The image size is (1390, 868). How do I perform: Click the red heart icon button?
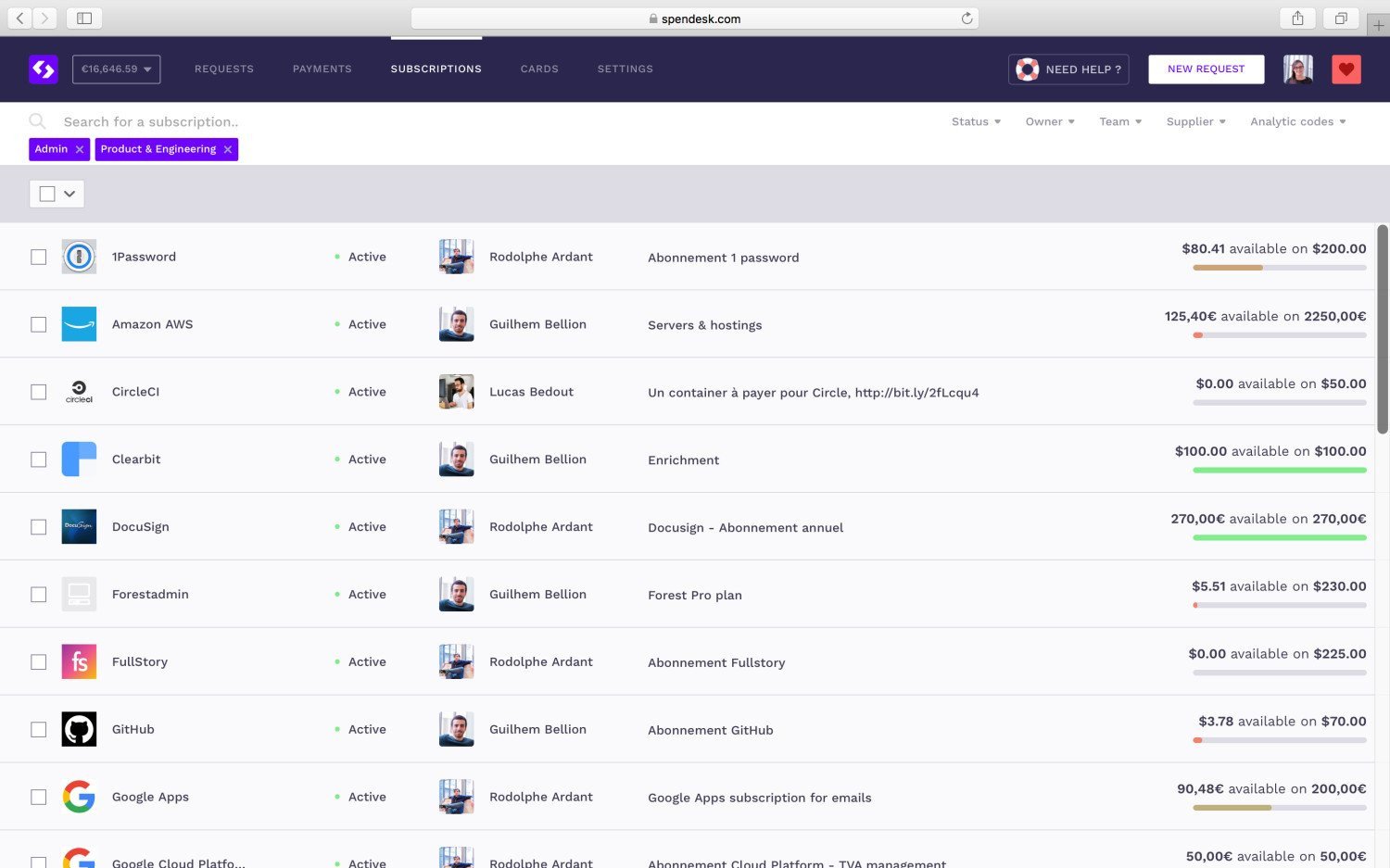point(1346,69)
